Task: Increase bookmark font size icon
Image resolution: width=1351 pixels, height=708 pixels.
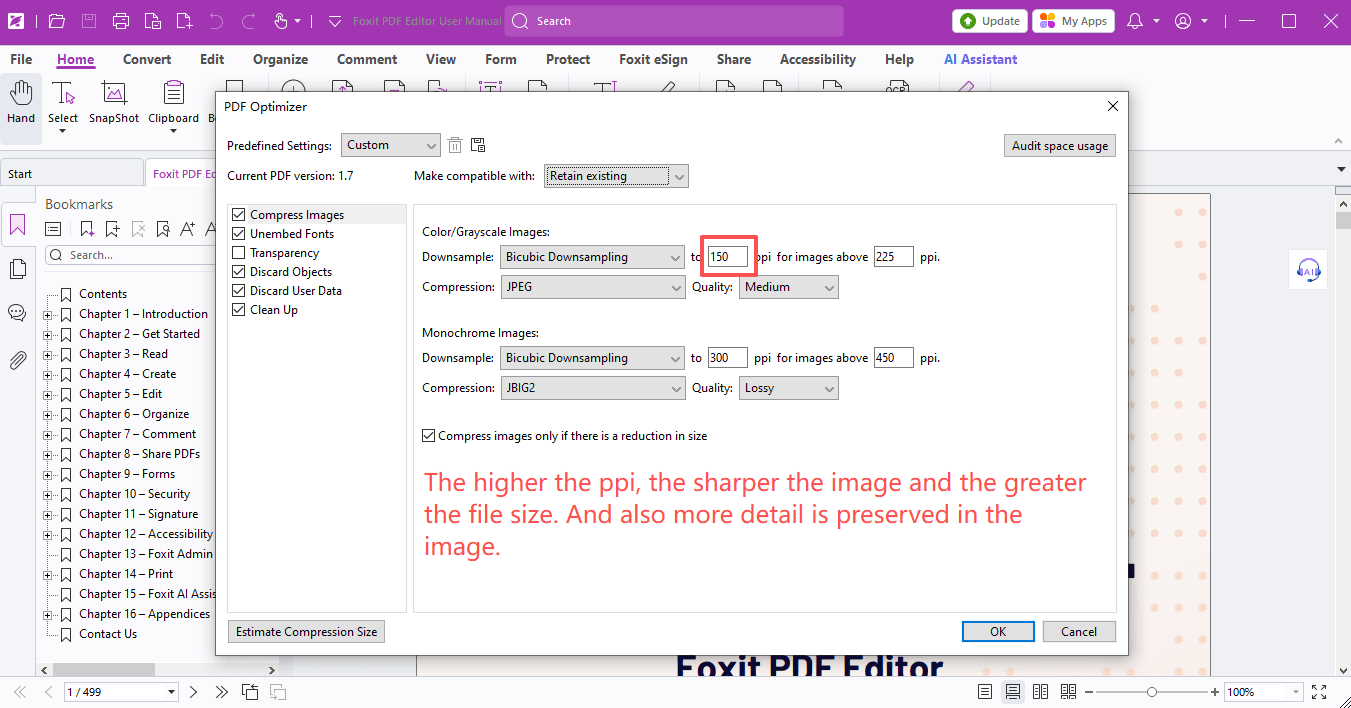Action: (x=187, y=229)
